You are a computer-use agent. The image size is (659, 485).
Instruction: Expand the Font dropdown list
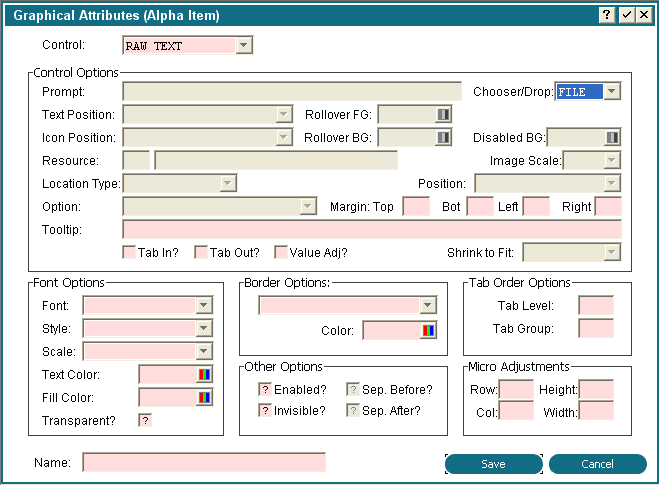(205, 306)
